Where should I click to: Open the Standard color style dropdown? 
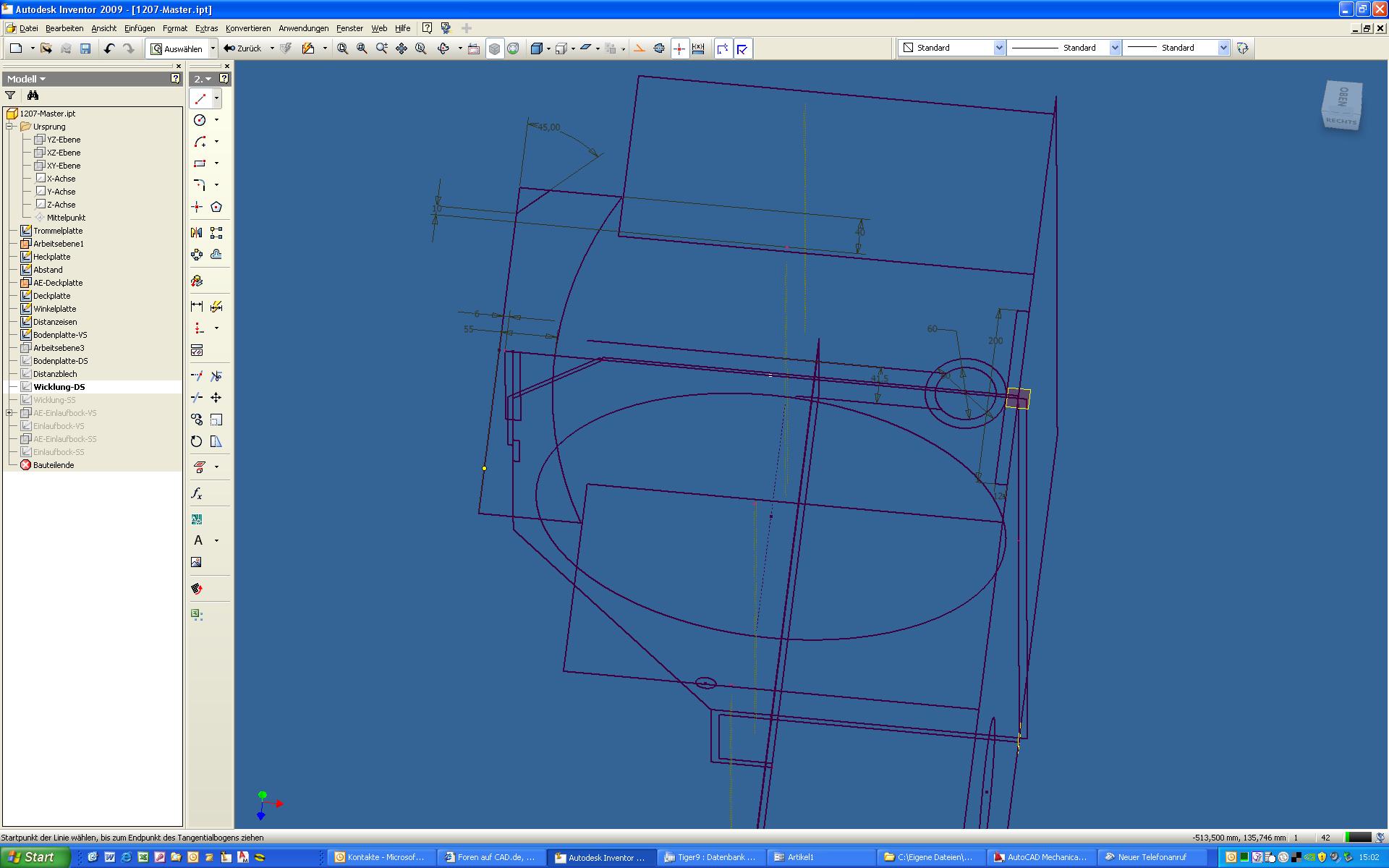click(x=999, y=48)
